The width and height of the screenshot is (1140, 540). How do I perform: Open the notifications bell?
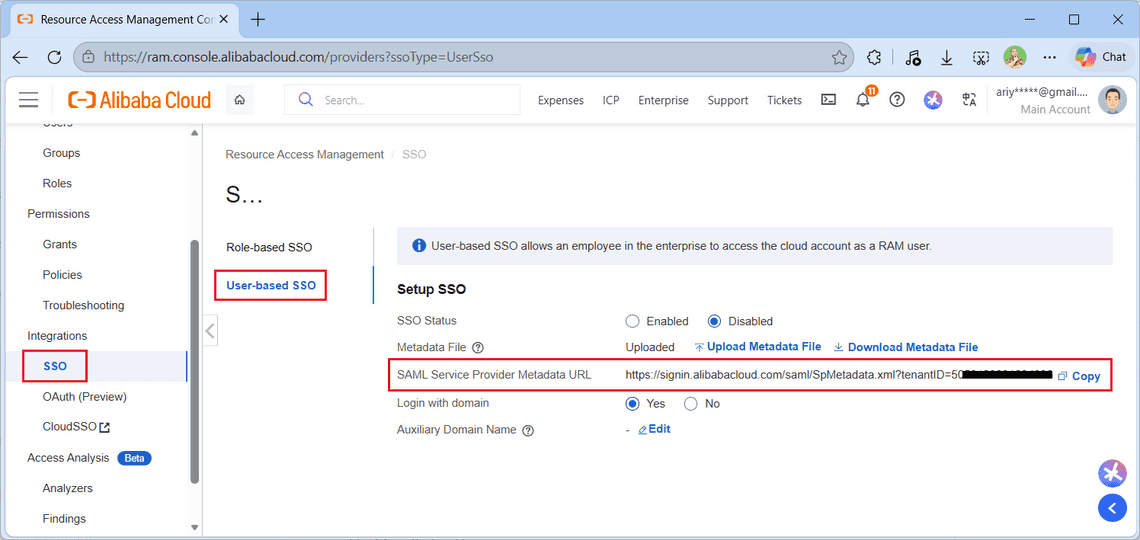pos(862,100)
